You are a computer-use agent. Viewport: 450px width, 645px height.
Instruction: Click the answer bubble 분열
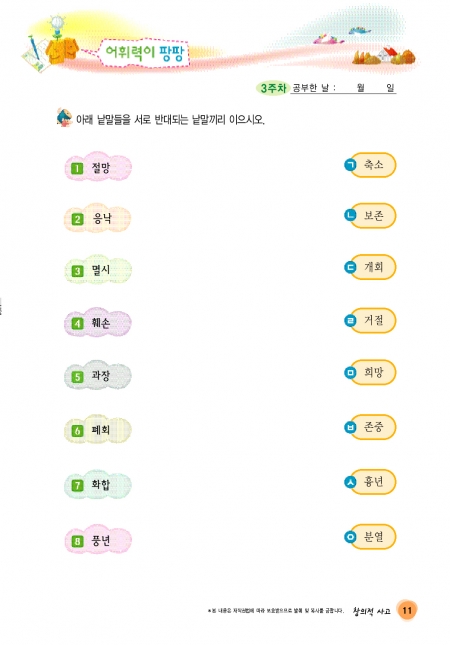tap(373, 536)
